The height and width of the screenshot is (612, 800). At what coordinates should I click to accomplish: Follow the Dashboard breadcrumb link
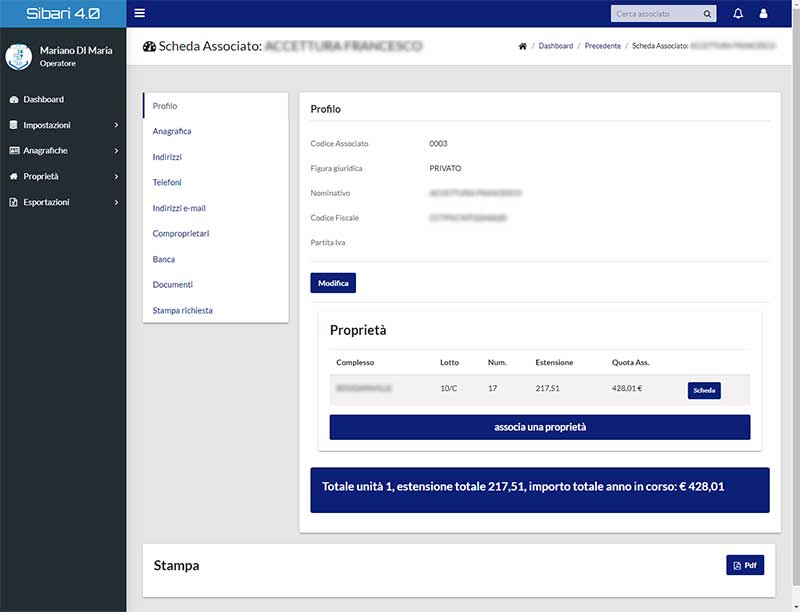[556, 46]
